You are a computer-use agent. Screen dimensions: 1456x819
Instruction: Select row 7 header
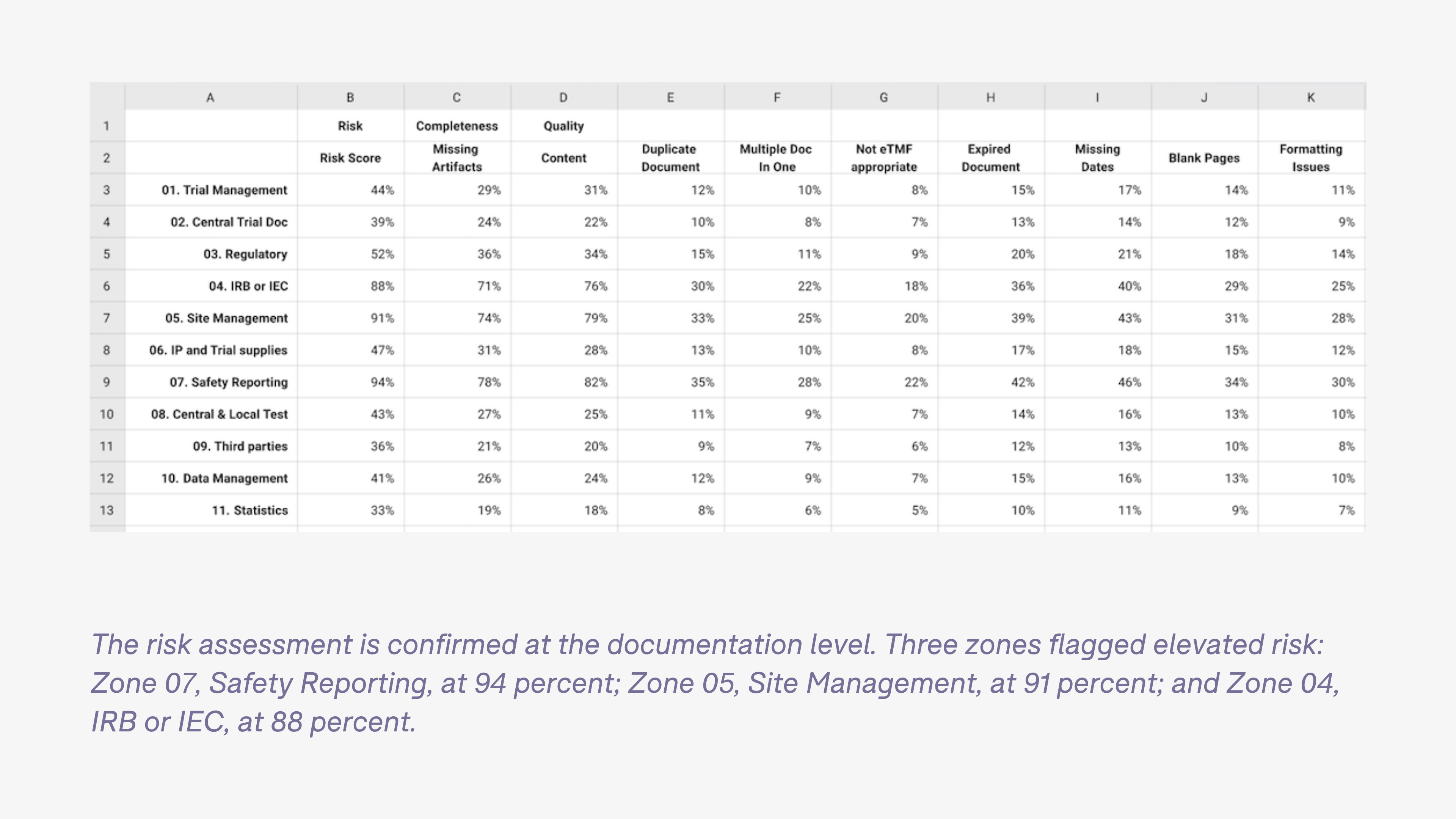[107, 318]
